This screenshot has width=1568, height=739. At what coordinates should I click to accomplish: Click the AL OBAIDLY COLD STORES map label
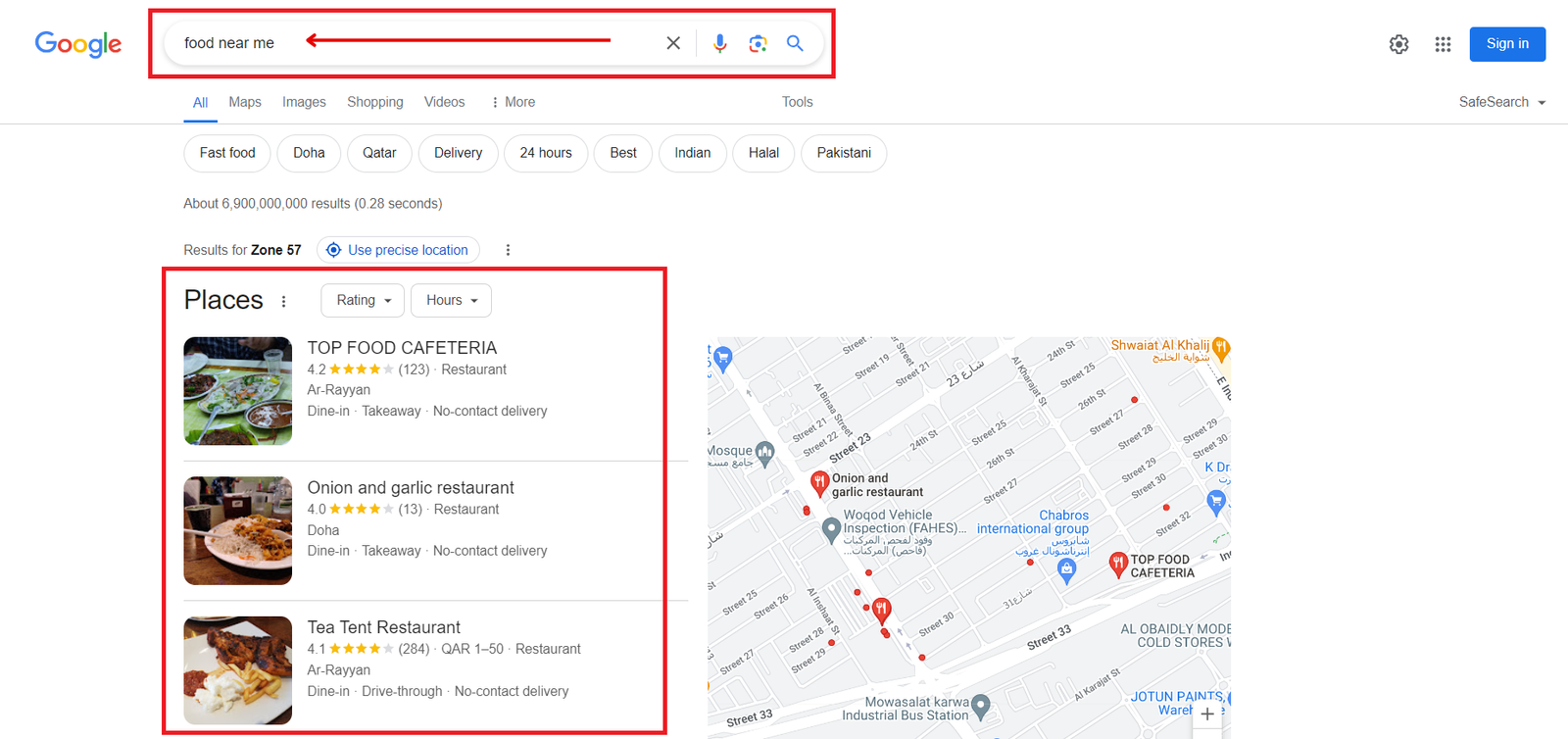tap(1175, 636)
